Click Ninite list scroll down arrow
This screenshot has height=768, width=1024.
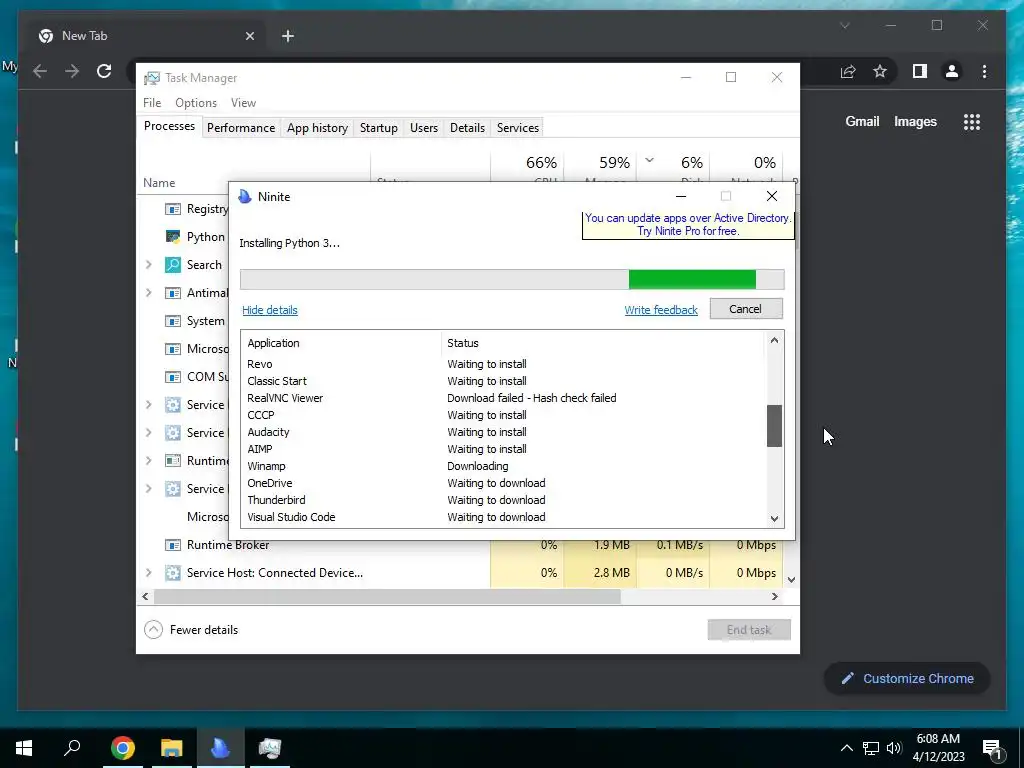(x=774, y=519)
